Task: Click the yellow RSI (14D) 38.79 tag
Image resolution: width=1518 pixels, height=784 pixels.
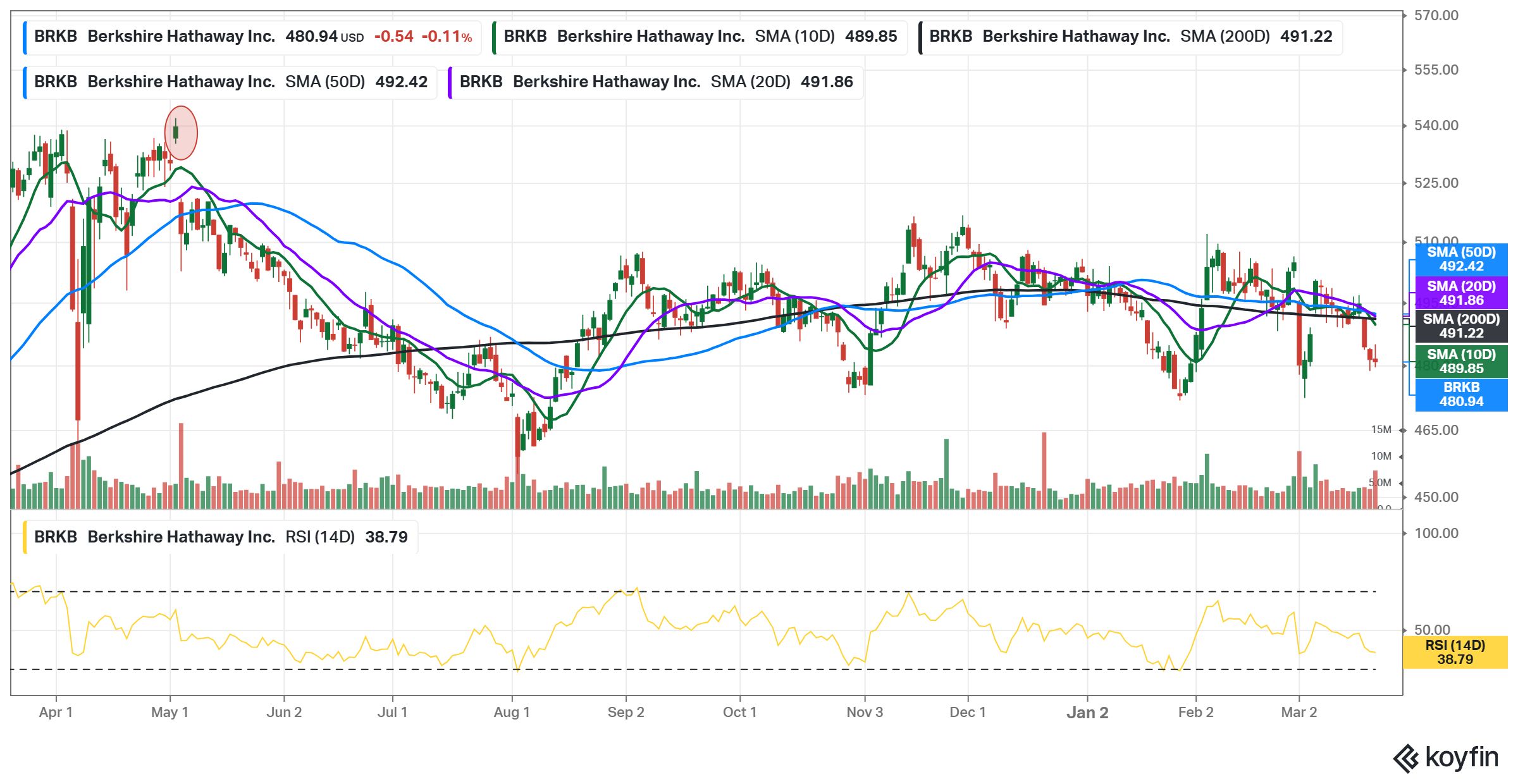Action: [x=1455, y=652]
